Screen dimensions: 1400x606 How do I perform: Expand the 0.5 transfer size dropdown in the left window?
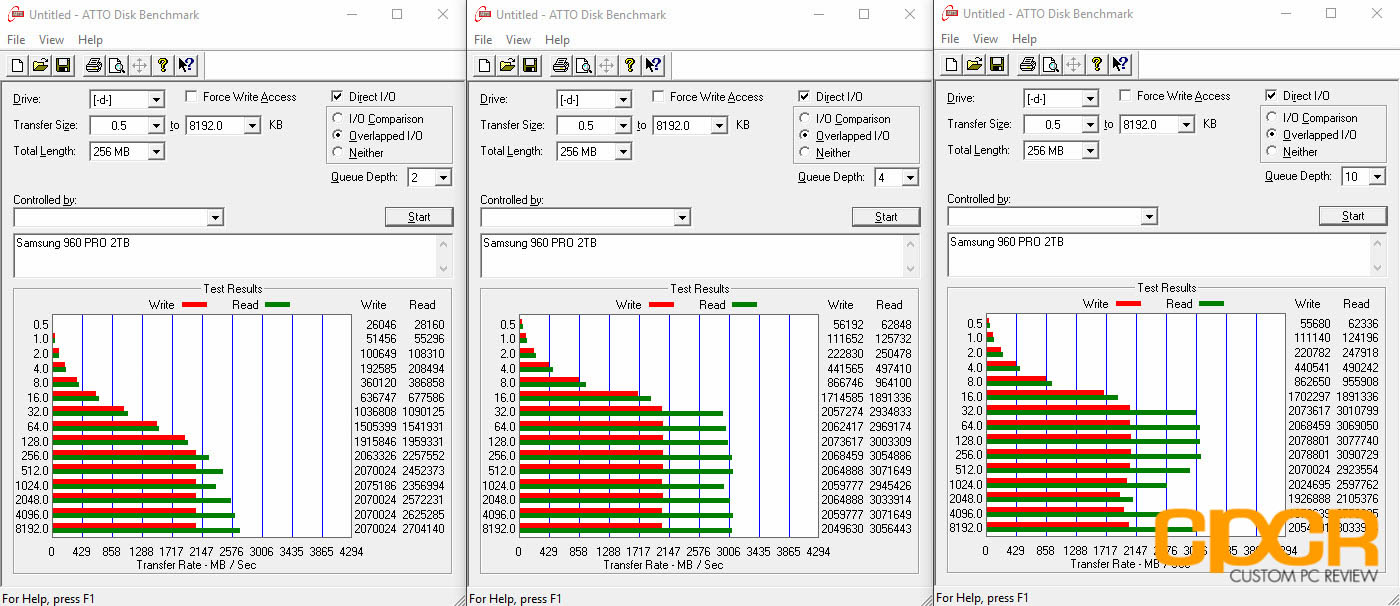pos(156,125)
